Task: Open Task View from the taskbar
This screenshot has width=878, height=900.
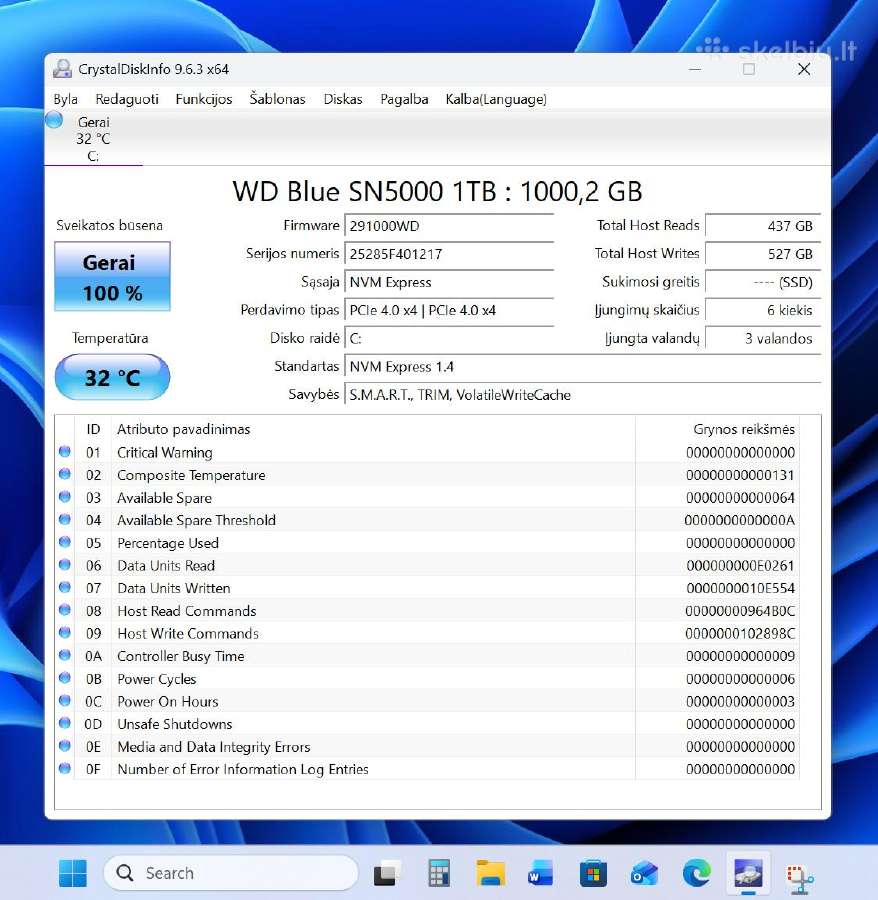Action: tap(385, 873)
